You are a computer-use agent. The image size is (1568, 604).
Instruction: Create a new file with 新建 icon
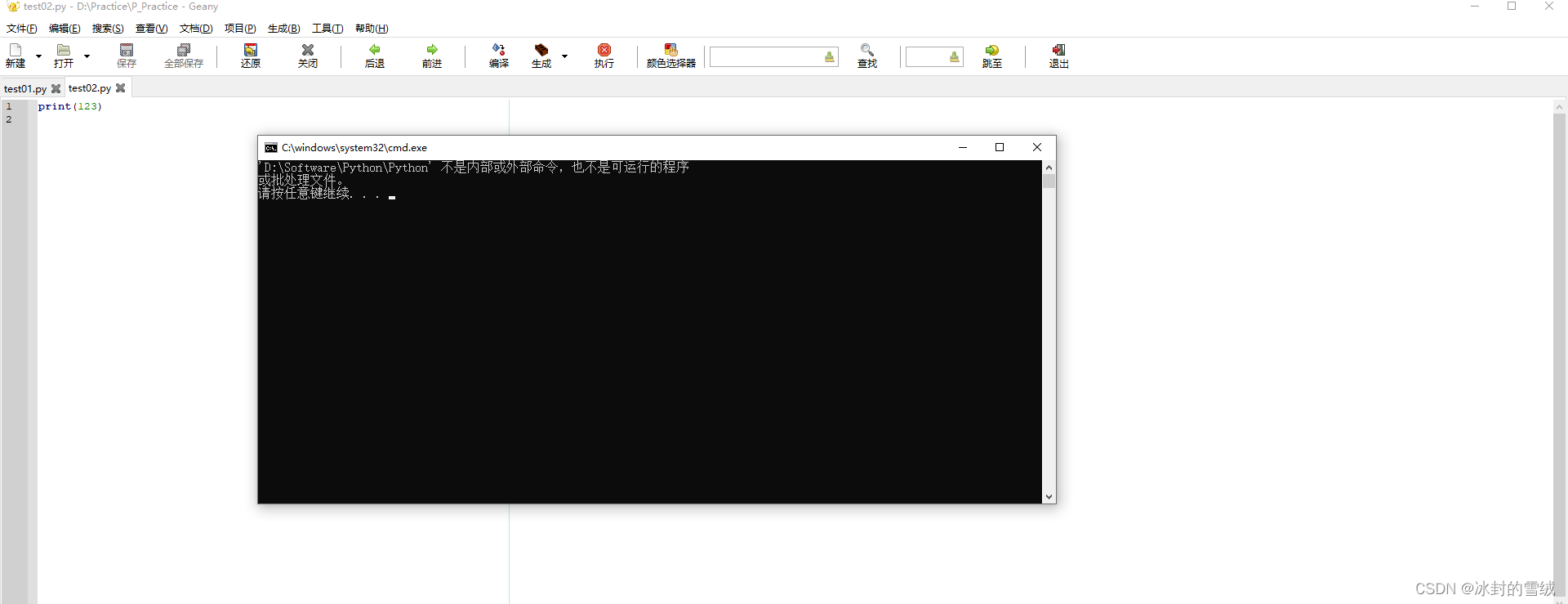[x=16, y=56]
